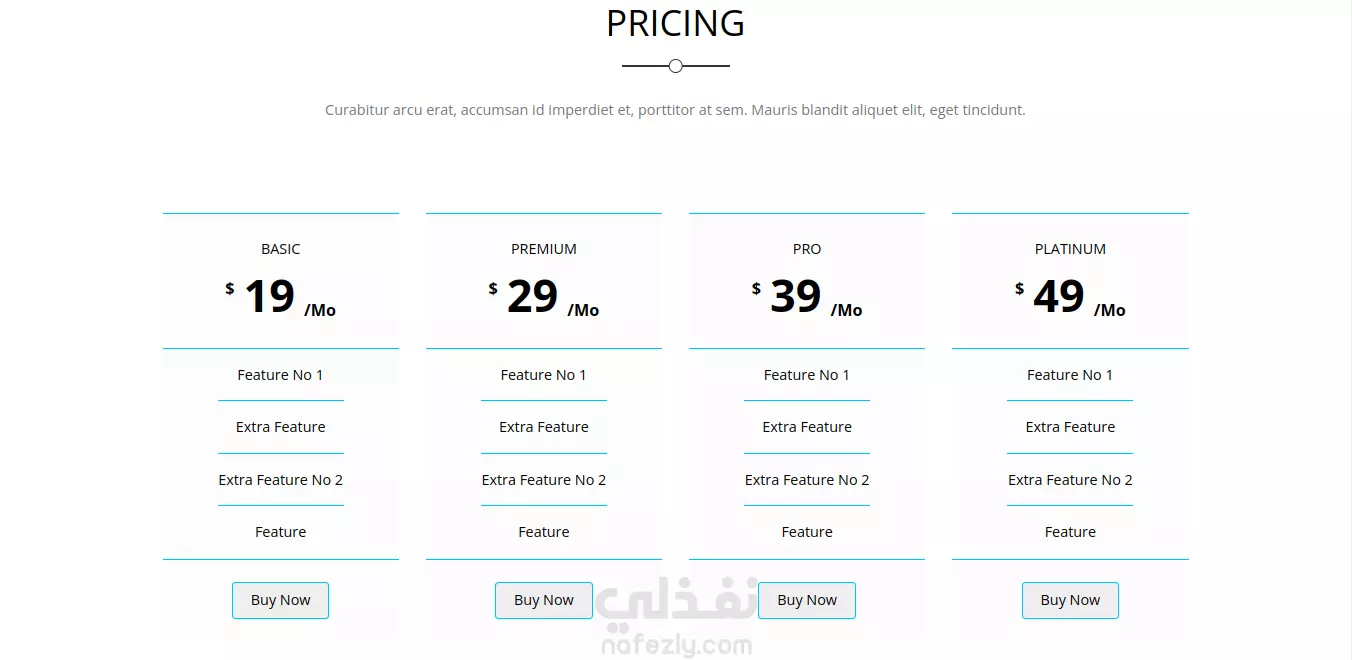Click the PRICING page heading

tap(675, 23)
